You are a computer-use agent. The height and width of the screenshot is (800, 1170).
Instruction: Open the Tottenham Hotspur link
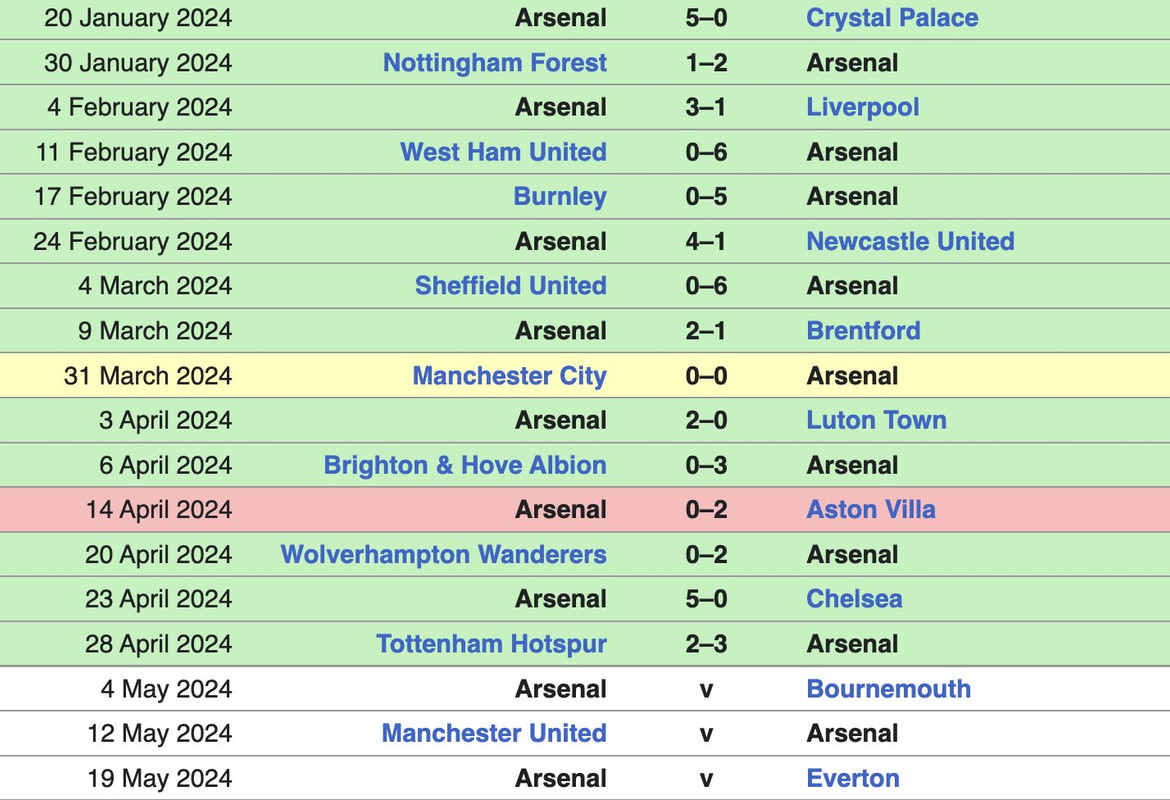pos(491,644)
